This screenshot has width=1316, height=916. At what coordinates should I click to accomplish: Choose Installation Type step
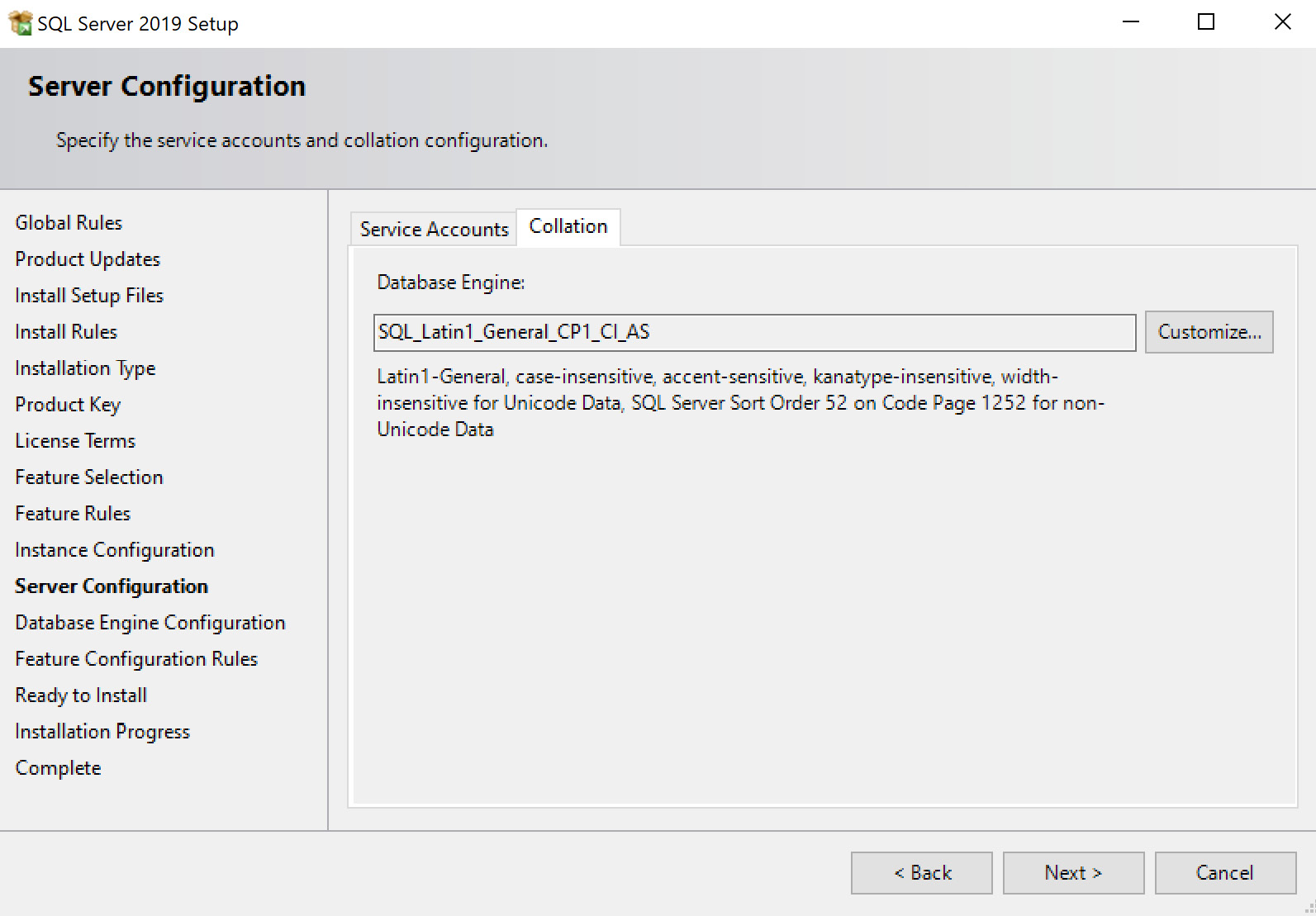pos(85,368)
